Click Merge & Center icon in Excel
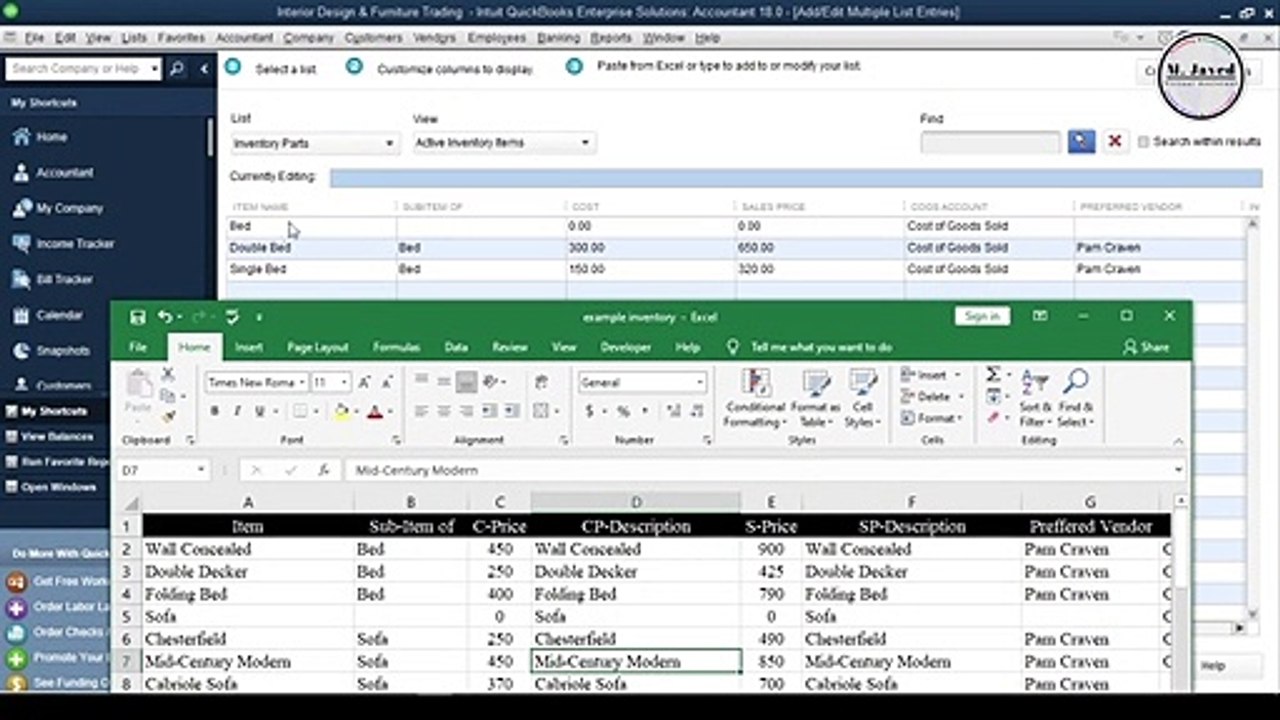The width and height of the screenshot is (1280, 720). pos(541,411)
